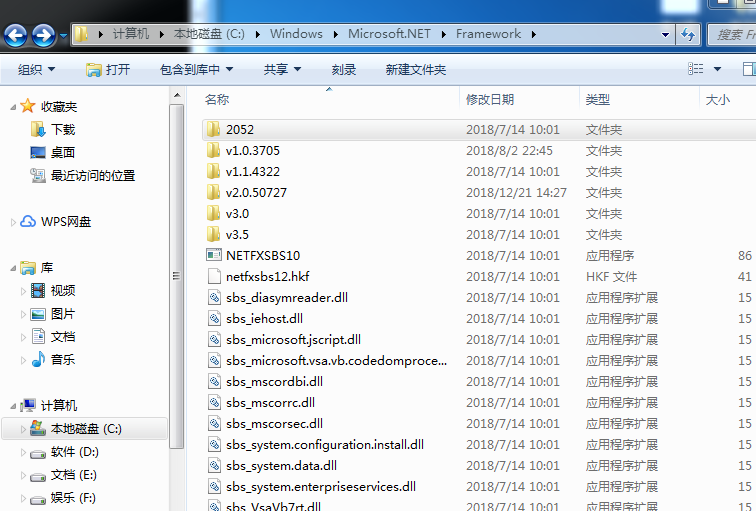Screen dimensions: 756x511
Task: Select 文档 (E:) drive in tree
Action: [74, 475]
